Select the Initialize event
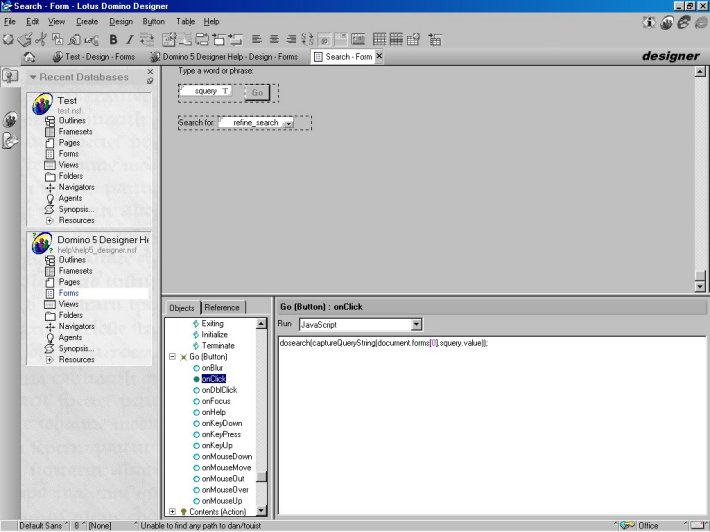Screen dimensions: 710x532 214,335
